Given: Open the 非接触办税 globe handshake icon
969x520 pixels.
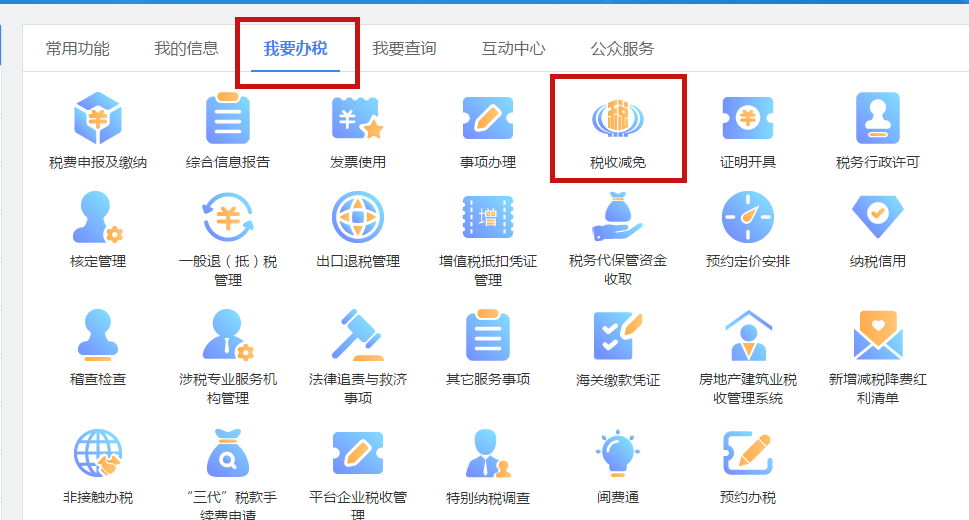Looking at the screenshot, I should [x=98, y=453].
